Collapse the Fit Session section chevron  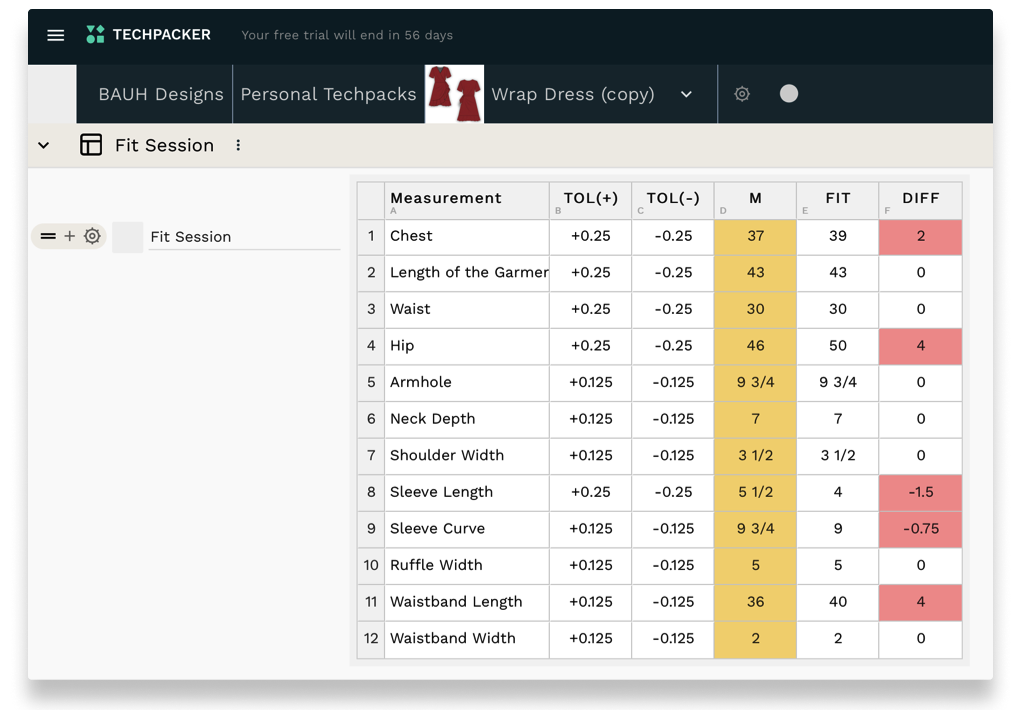pos(44,145)
